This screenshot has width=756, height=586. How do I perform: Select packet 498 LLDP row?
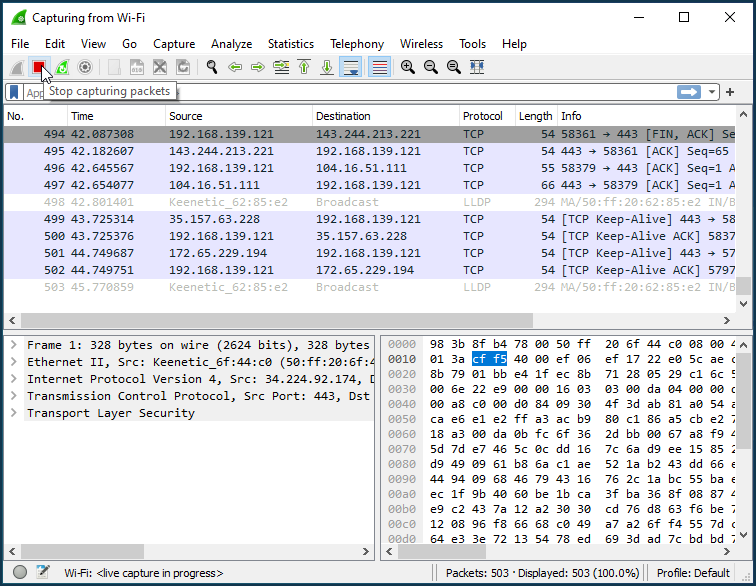(x=369, y=202)
